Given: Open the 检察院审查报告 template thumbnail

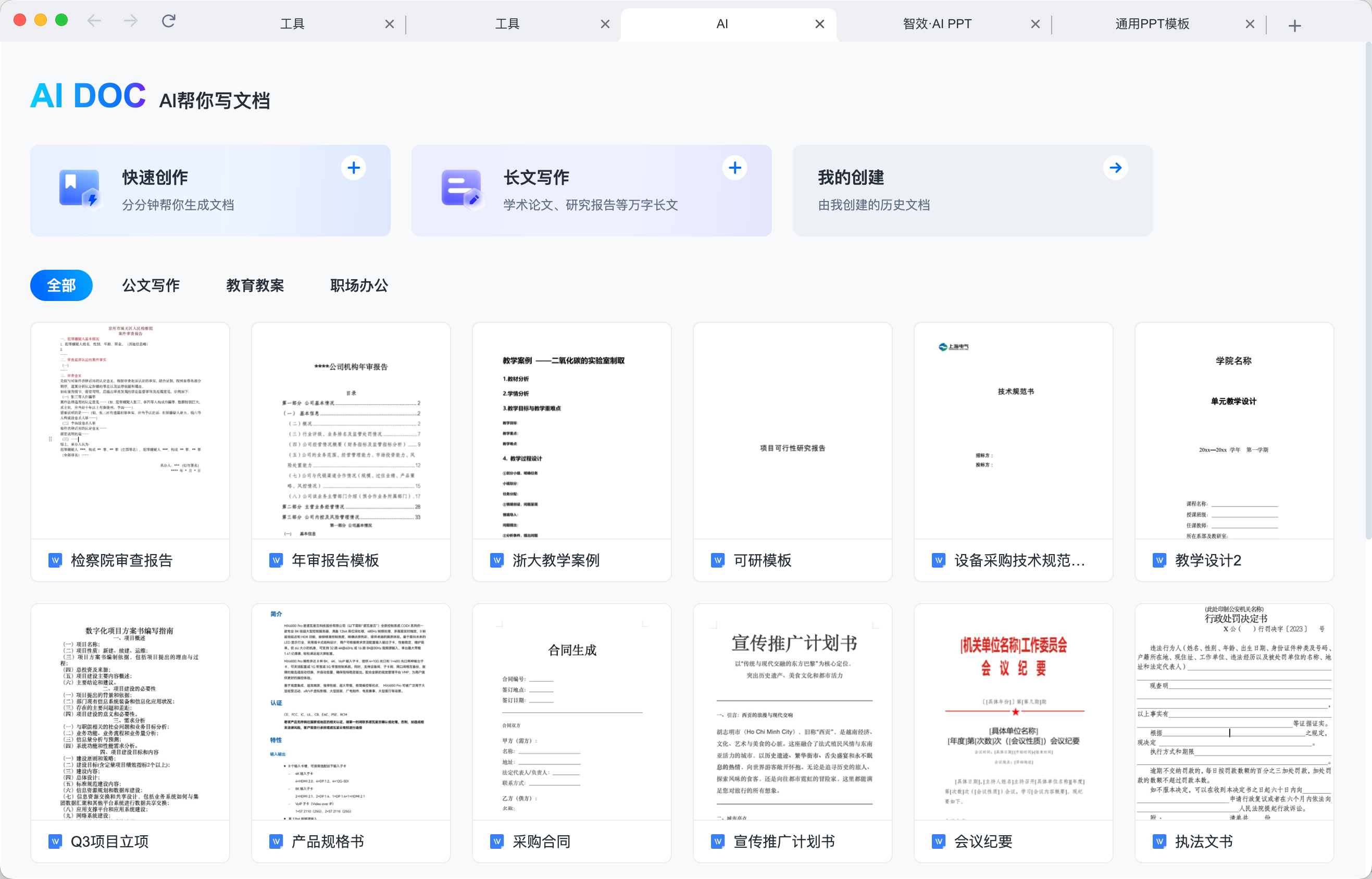Looking at the screenshot, I should pyautogui.click(x=130, y=431).
